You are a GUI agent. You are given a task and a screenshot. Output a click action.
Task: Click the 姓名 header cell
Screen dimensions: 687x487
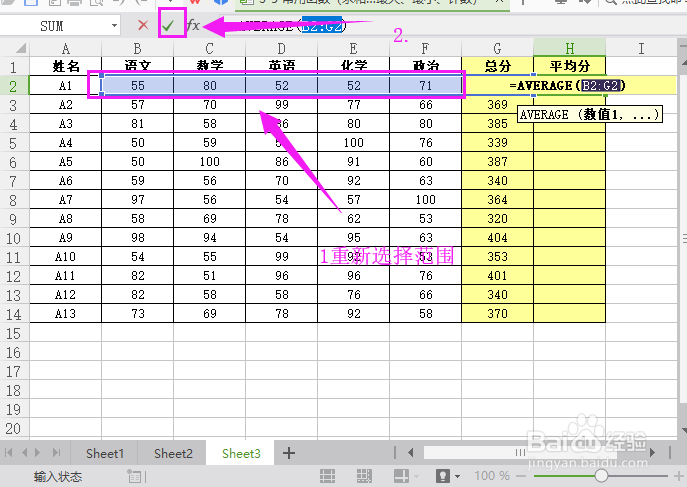pyautogui.click(x=65, y=66)
